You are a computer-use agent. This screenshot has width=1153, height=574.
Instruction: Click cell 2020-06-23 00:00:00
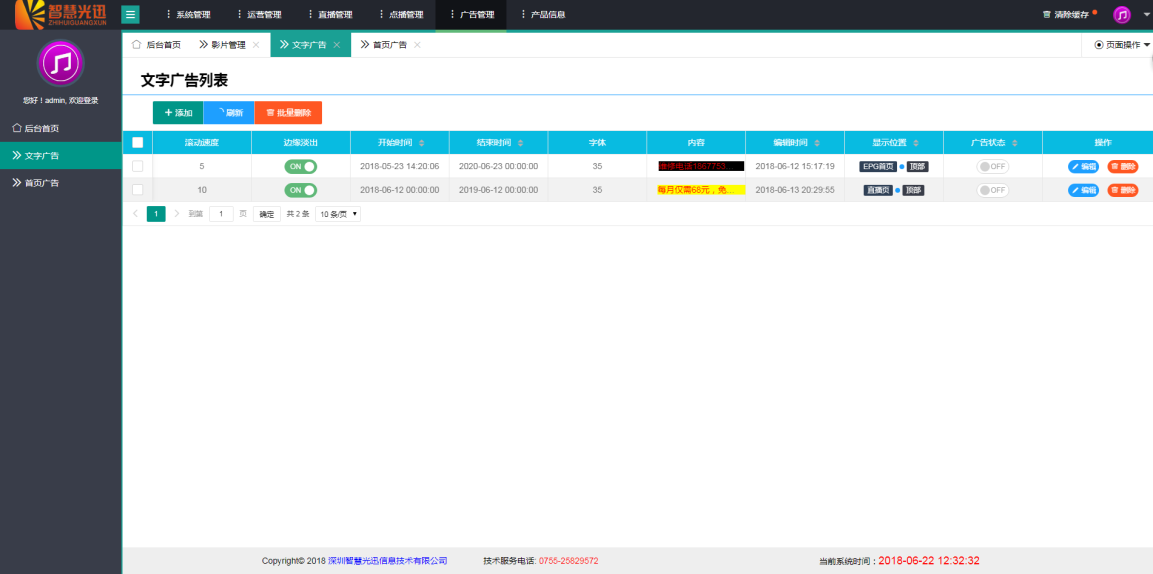pos(499,166)
